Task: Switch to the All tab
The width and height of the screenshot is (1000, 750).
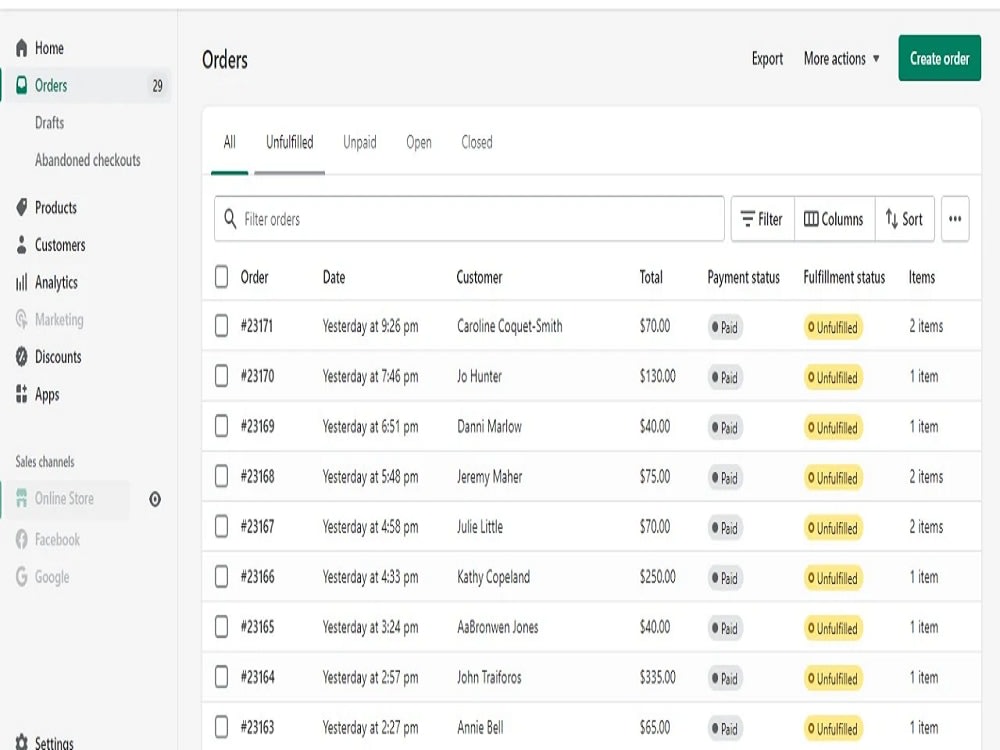Action: click(230, 142)
